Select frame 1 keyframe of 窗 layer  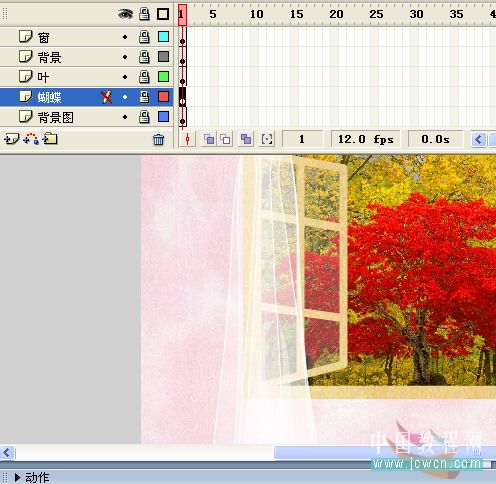tap(183, 37)
